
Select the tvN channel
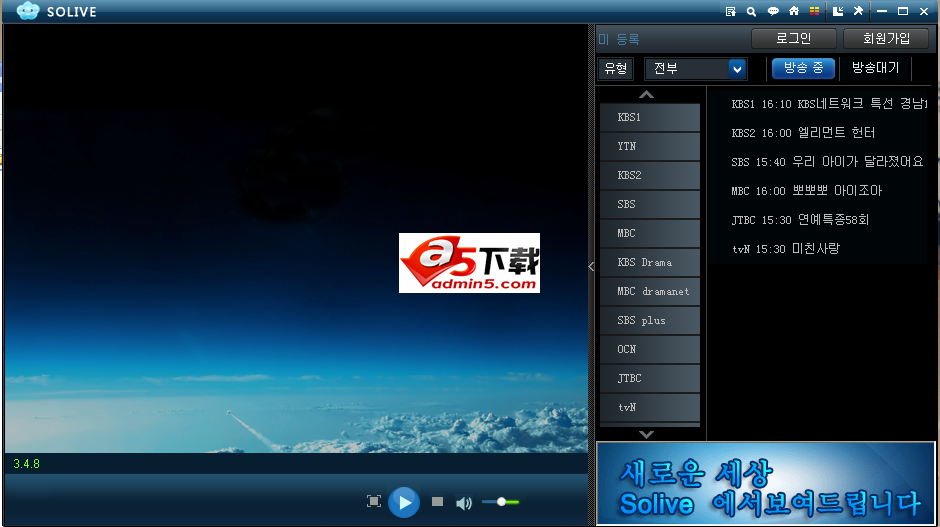coord(650,407)
